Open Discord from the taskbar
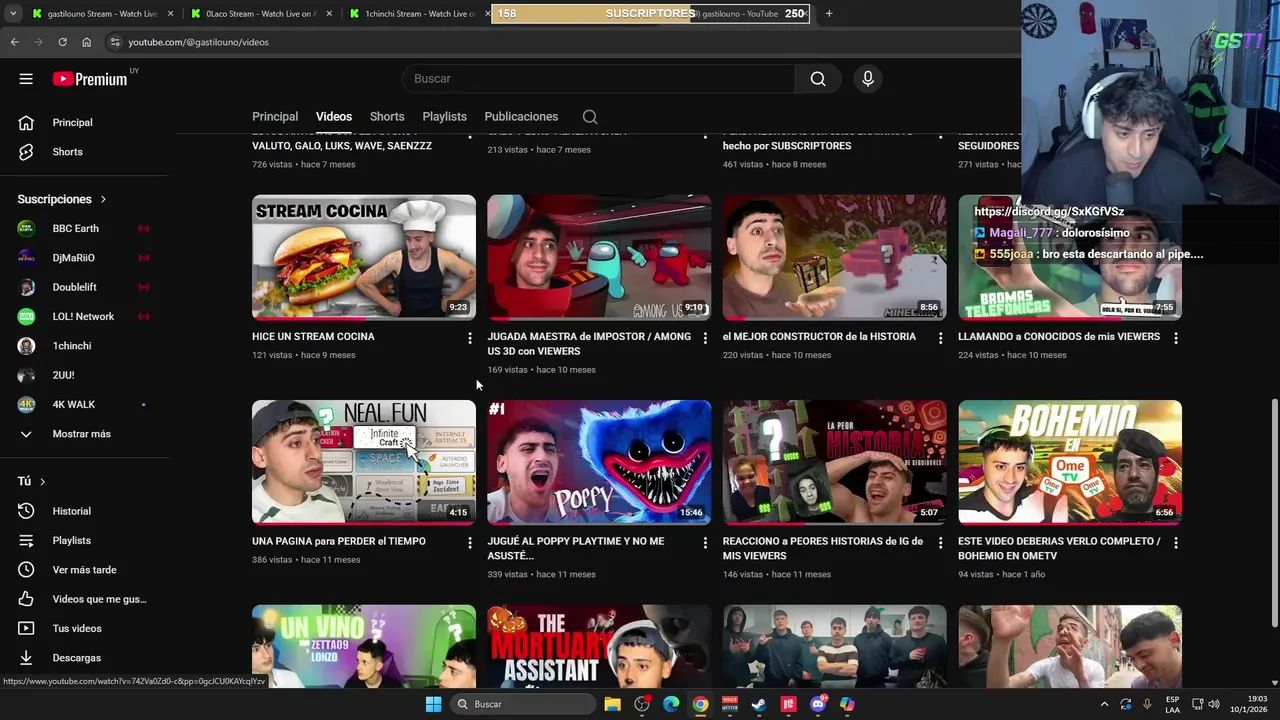 (x=818, y=704)
